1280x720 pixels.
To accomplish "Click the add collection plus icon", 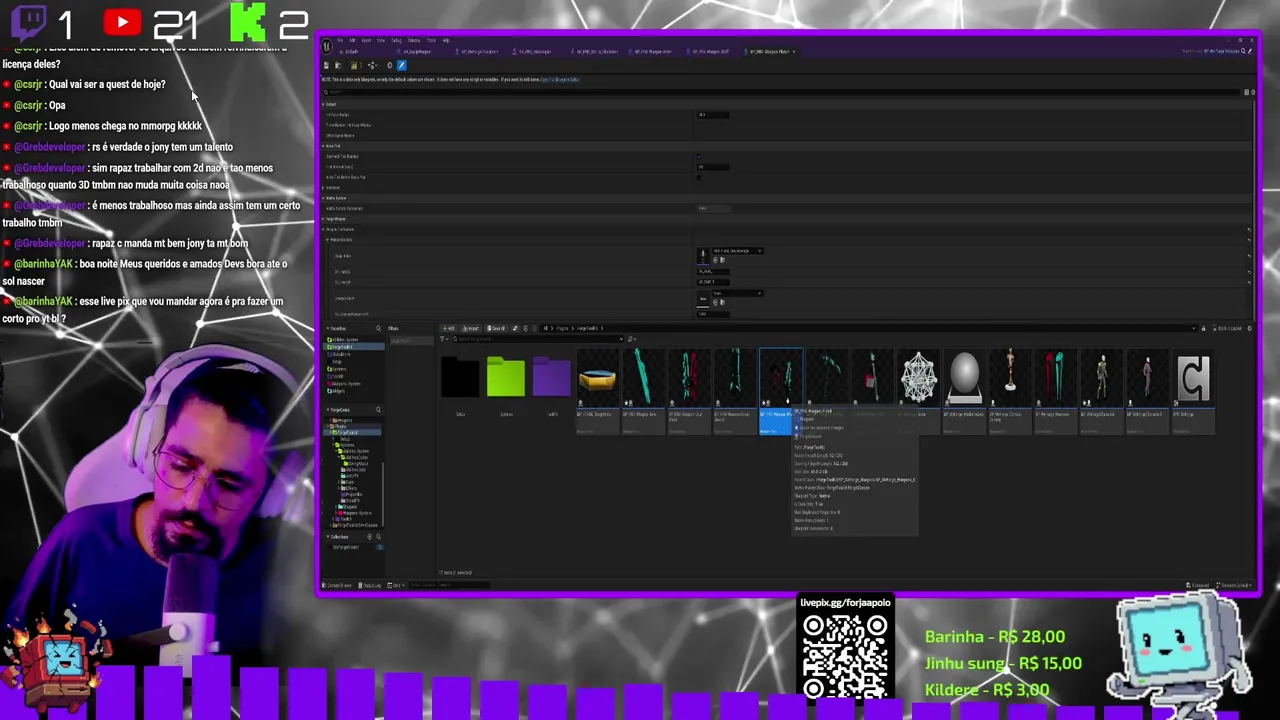I will 369,537.
